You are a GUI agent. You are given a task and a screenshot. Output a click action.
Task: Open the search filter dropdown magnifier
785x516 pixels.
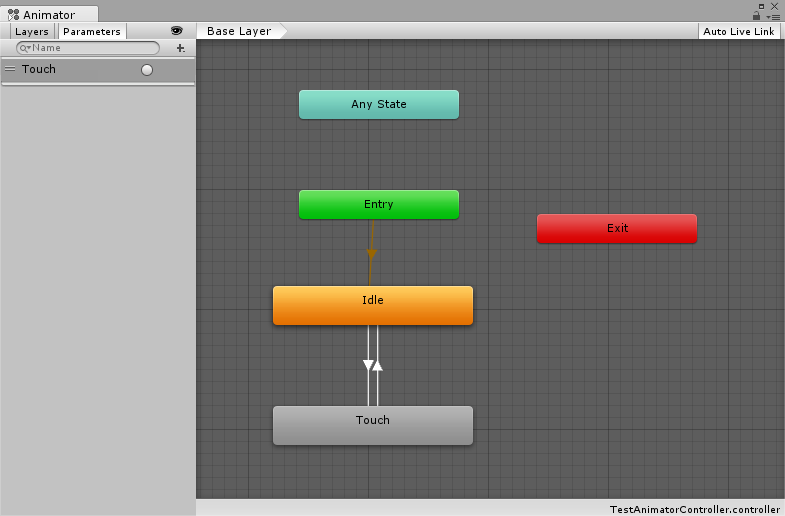25,48
